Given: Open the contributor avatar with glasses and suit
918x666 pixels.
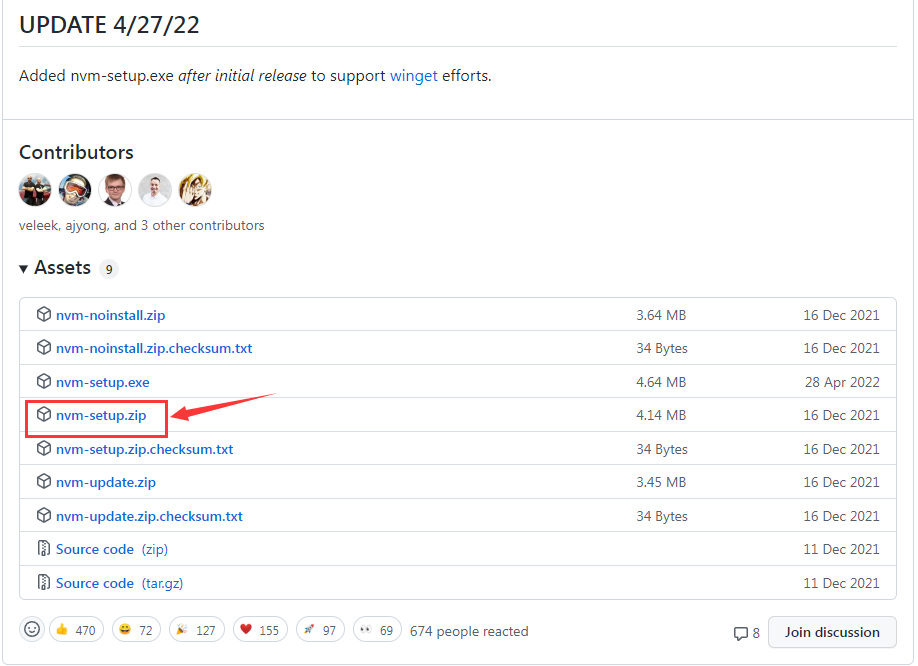Looking at the screenshot, I should tap(115, 190).
